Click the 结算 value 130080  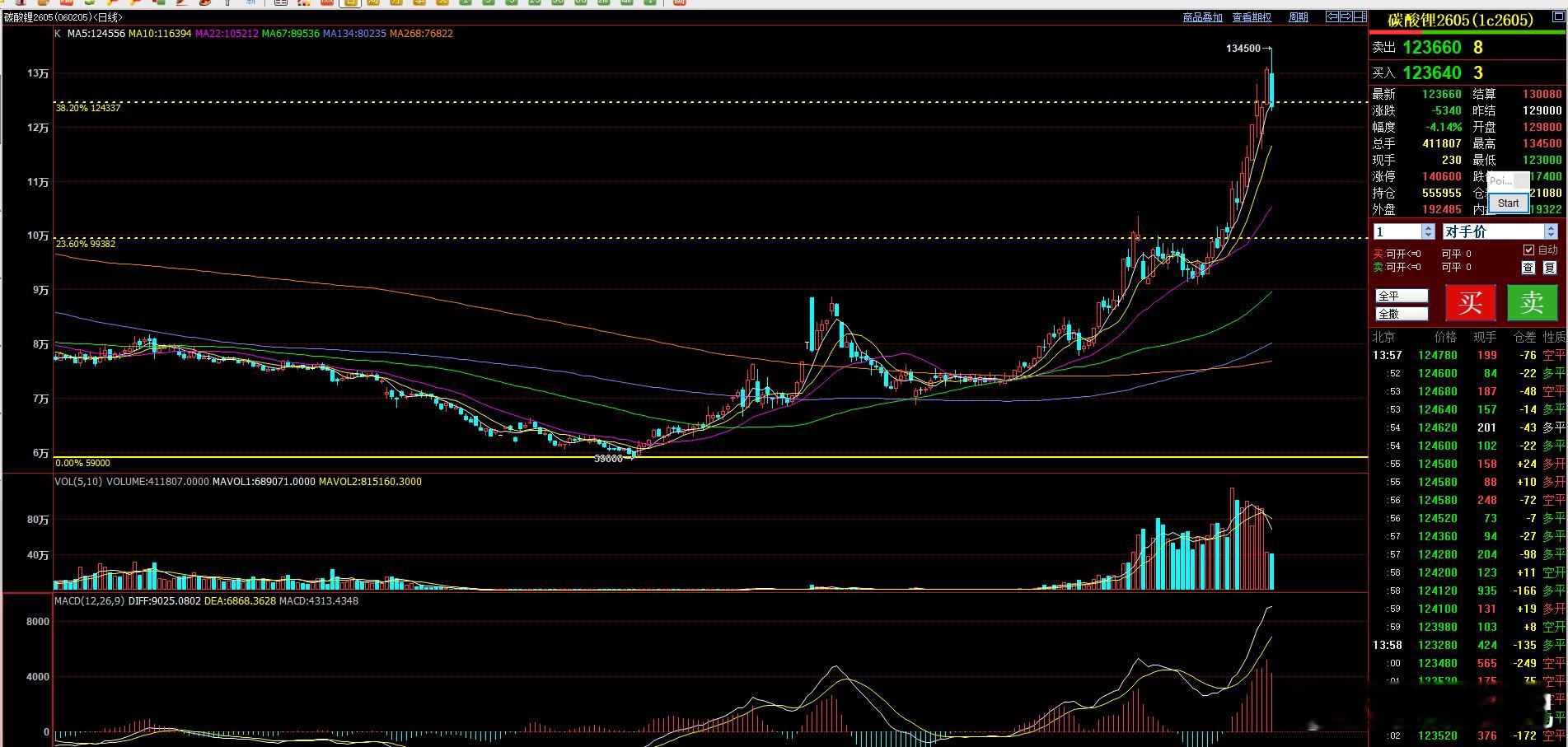pyautogui.click(x=1542, y=95)
